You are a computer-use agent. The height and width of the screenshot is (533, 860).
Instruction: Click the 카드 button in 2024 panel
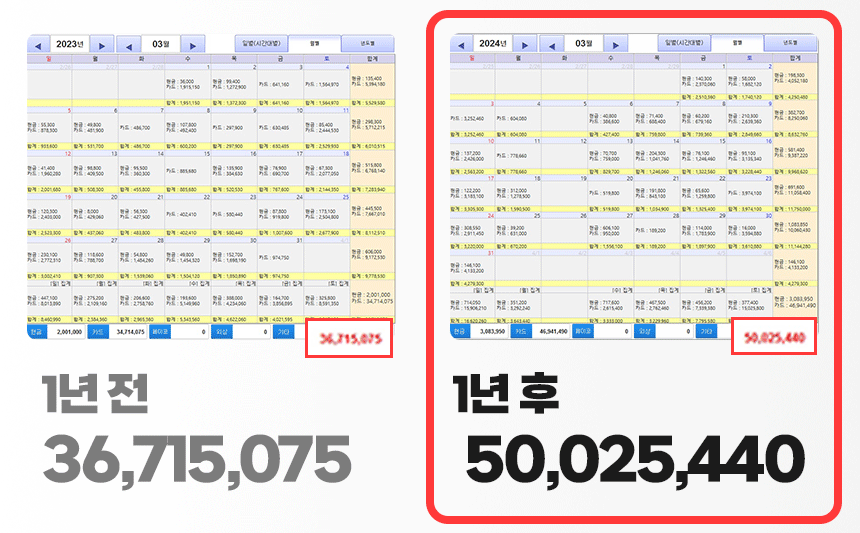click(521, 331)
